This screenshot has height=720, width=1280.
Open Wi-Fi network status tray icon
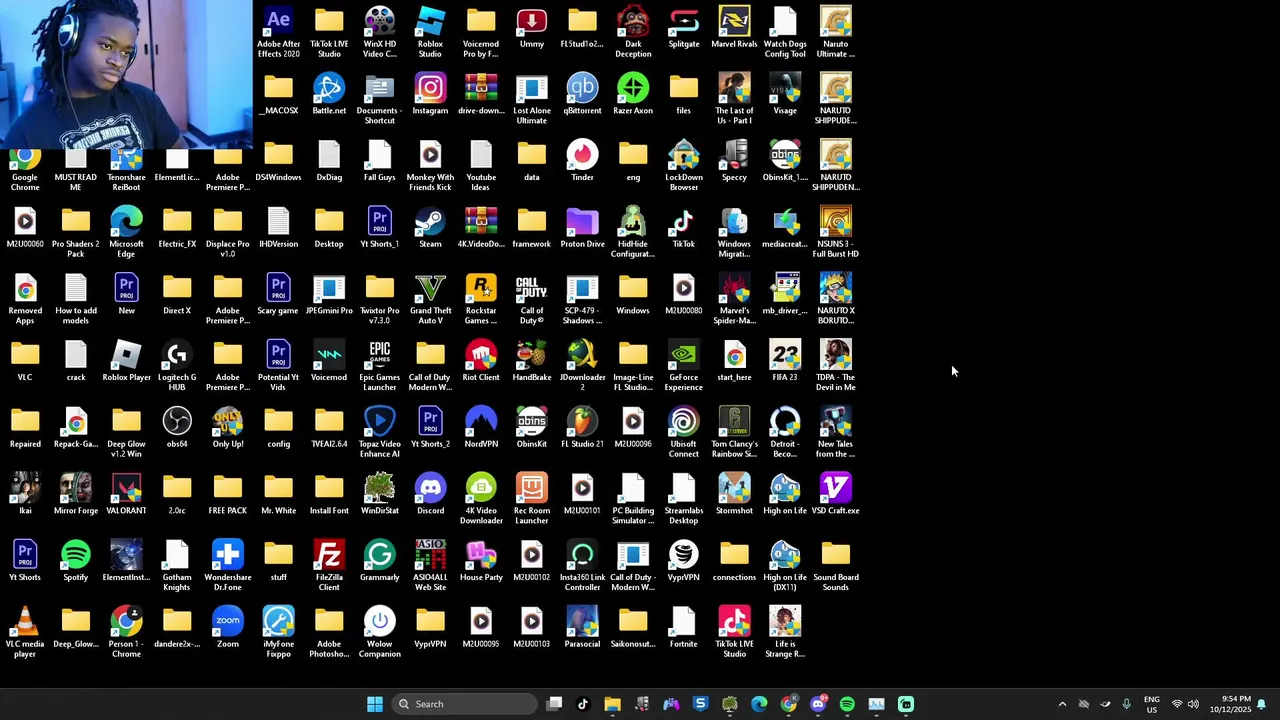coord(1177,704)
